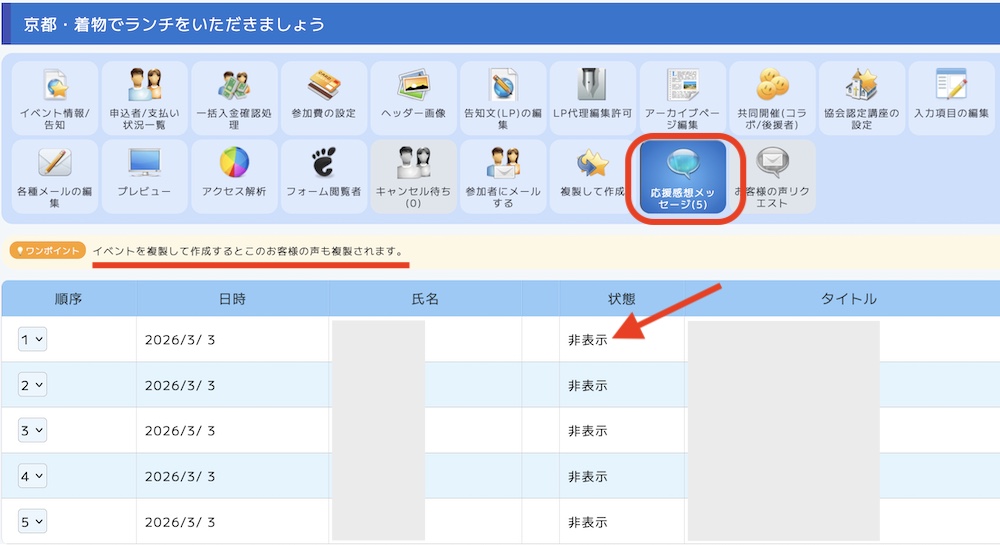Open 参加費の設定 credit card icon
Image resolution: width=1000 pixels, height=545 pixels.
[x=324, y=97]
